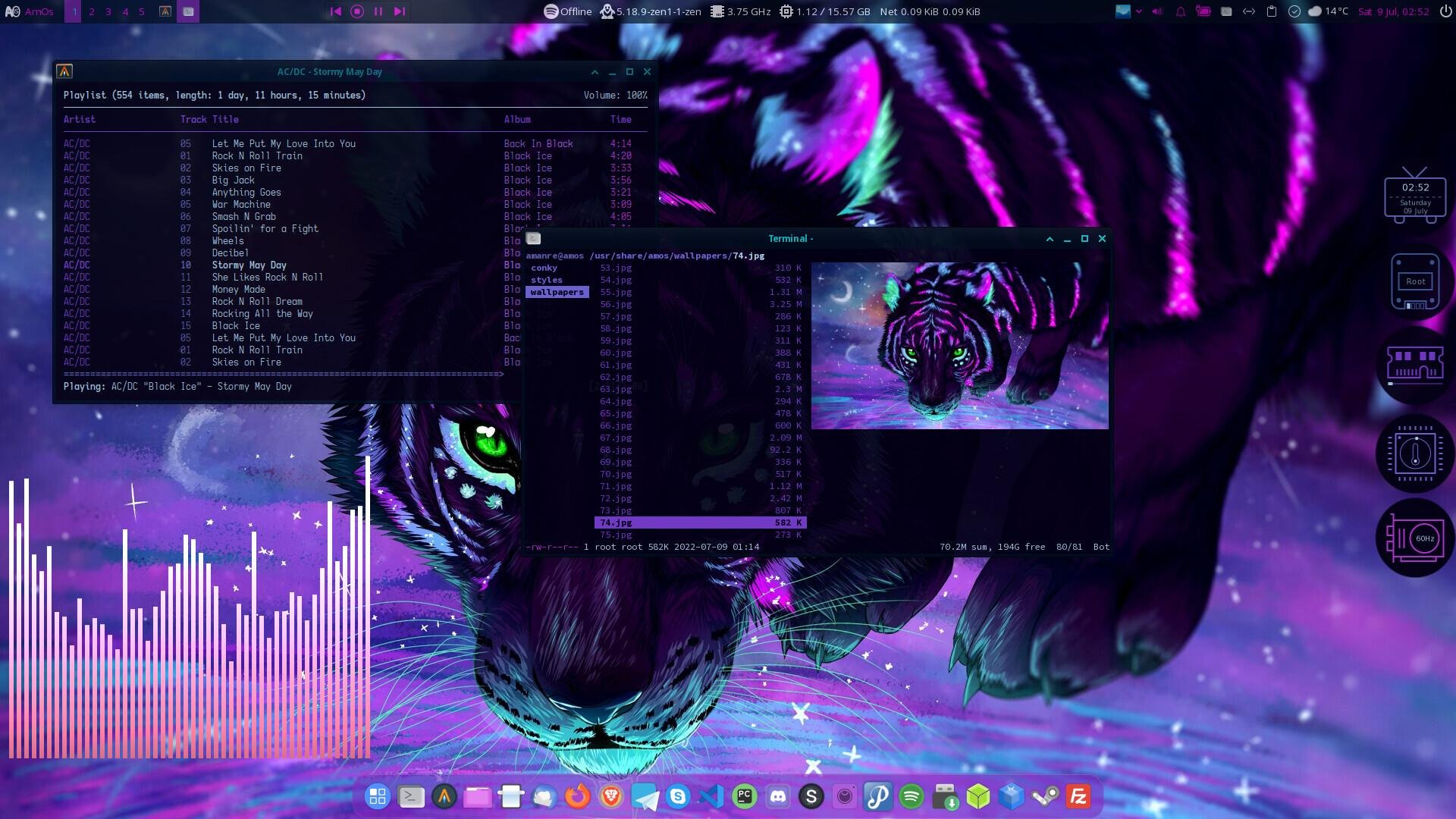Click the tiger image preview in terminal
Image resolution: width=1456 pixels, height=819 pixels.
click(959, 346)
